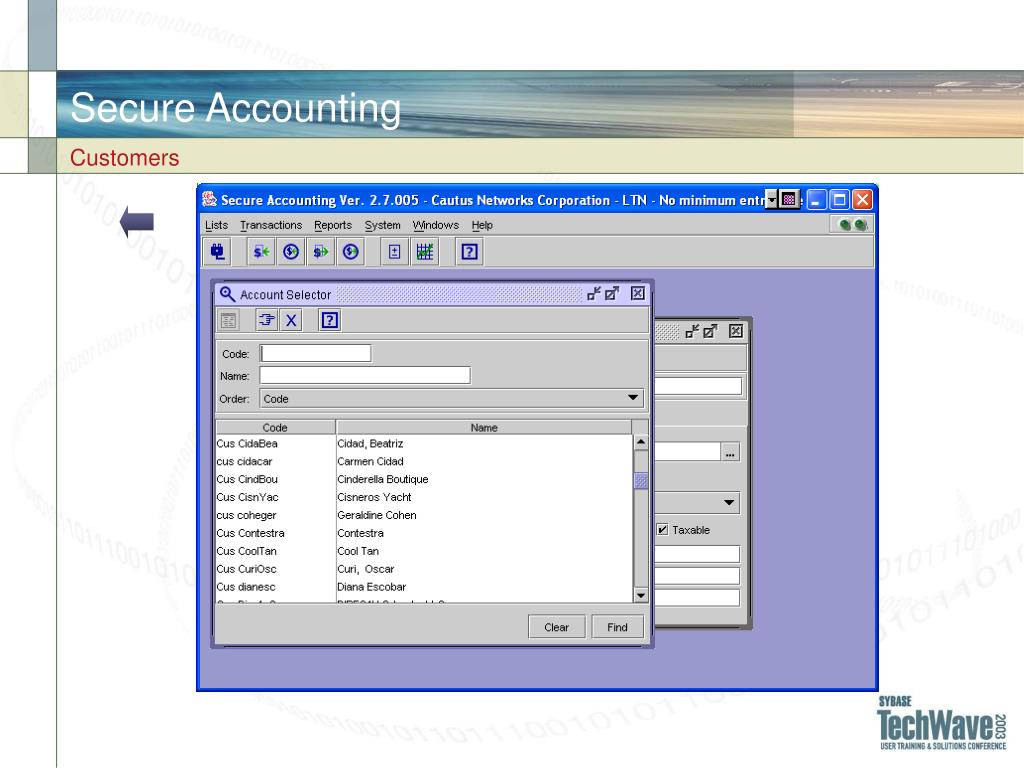Open the Transactions menu

tap(271, 225)
